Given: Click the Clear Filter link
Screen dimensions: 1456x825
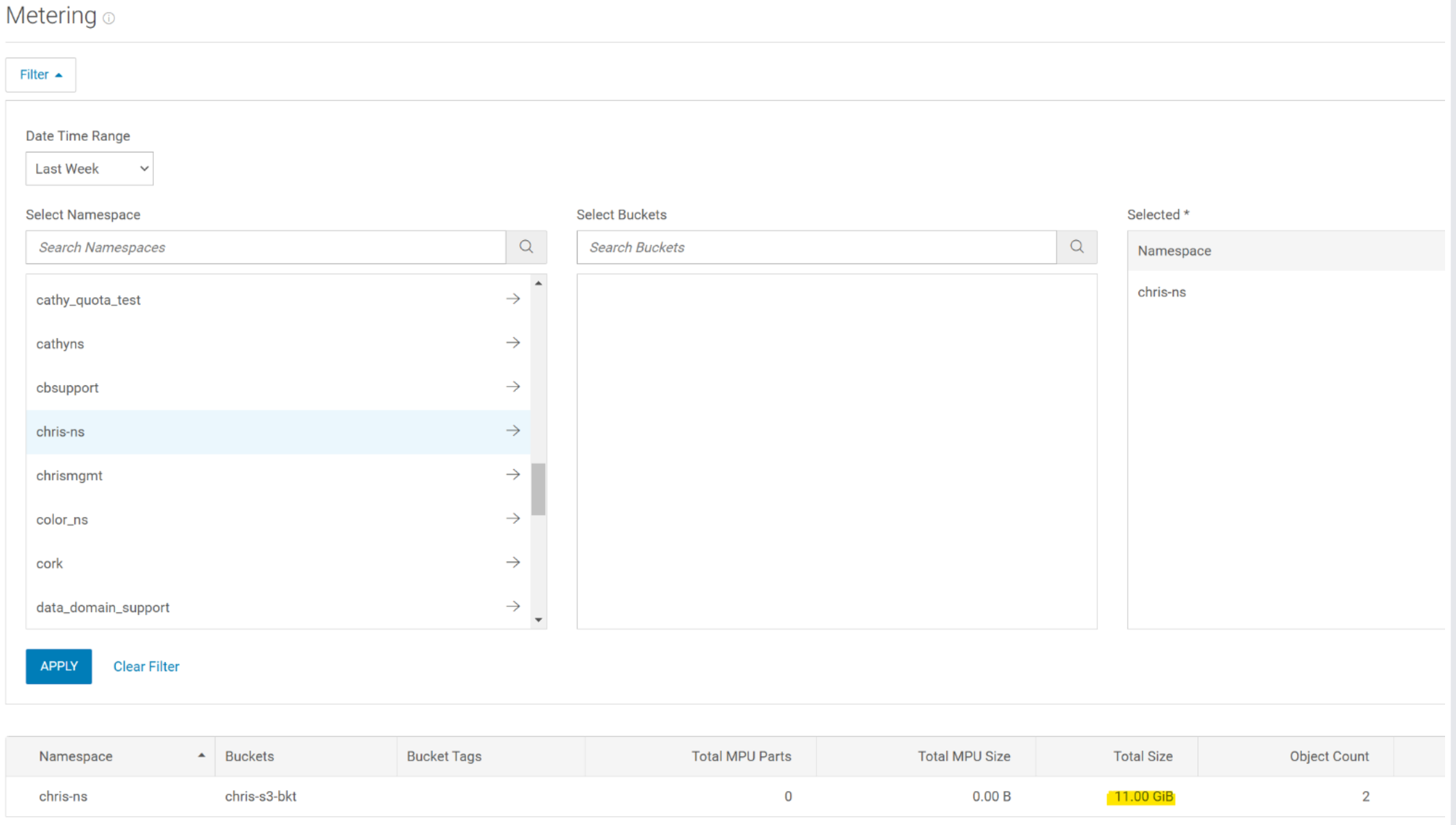Looking at the screenshot, I should (146, 666).
